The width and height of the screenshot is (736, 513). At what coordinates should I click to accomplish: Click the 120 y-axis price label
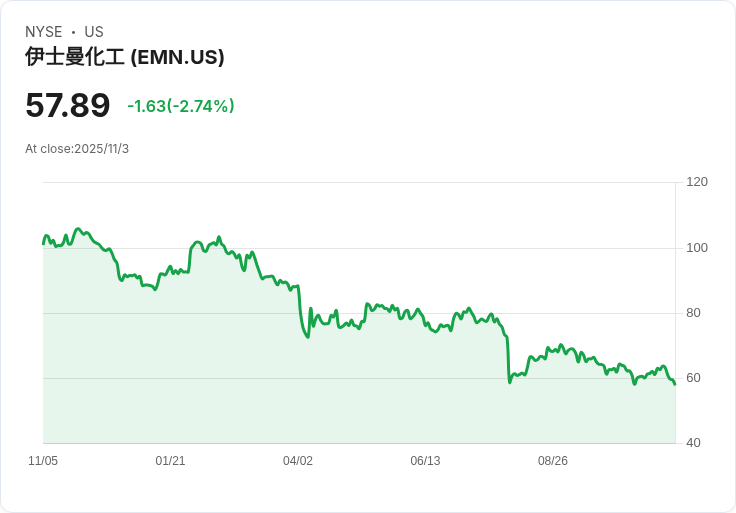click(x=697, y=182)
